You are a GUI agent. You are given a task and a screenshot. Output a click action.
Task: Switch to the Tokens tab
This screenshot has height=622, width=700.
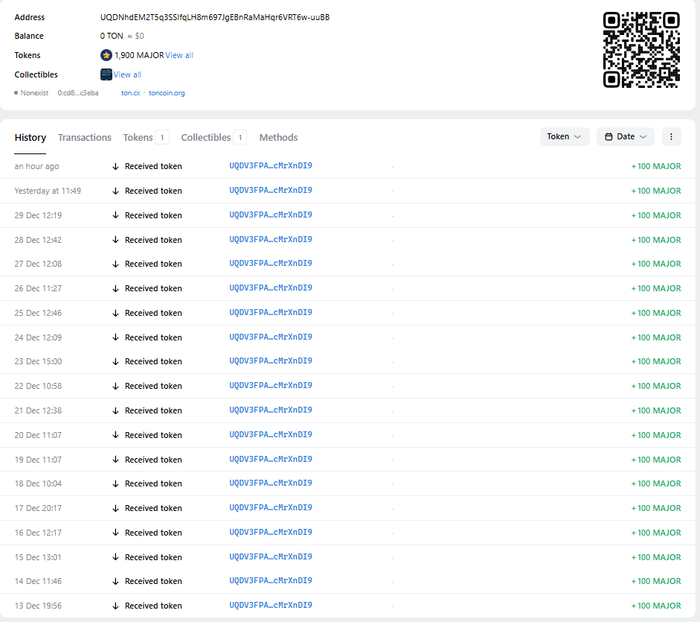click(x=146, y=138)
